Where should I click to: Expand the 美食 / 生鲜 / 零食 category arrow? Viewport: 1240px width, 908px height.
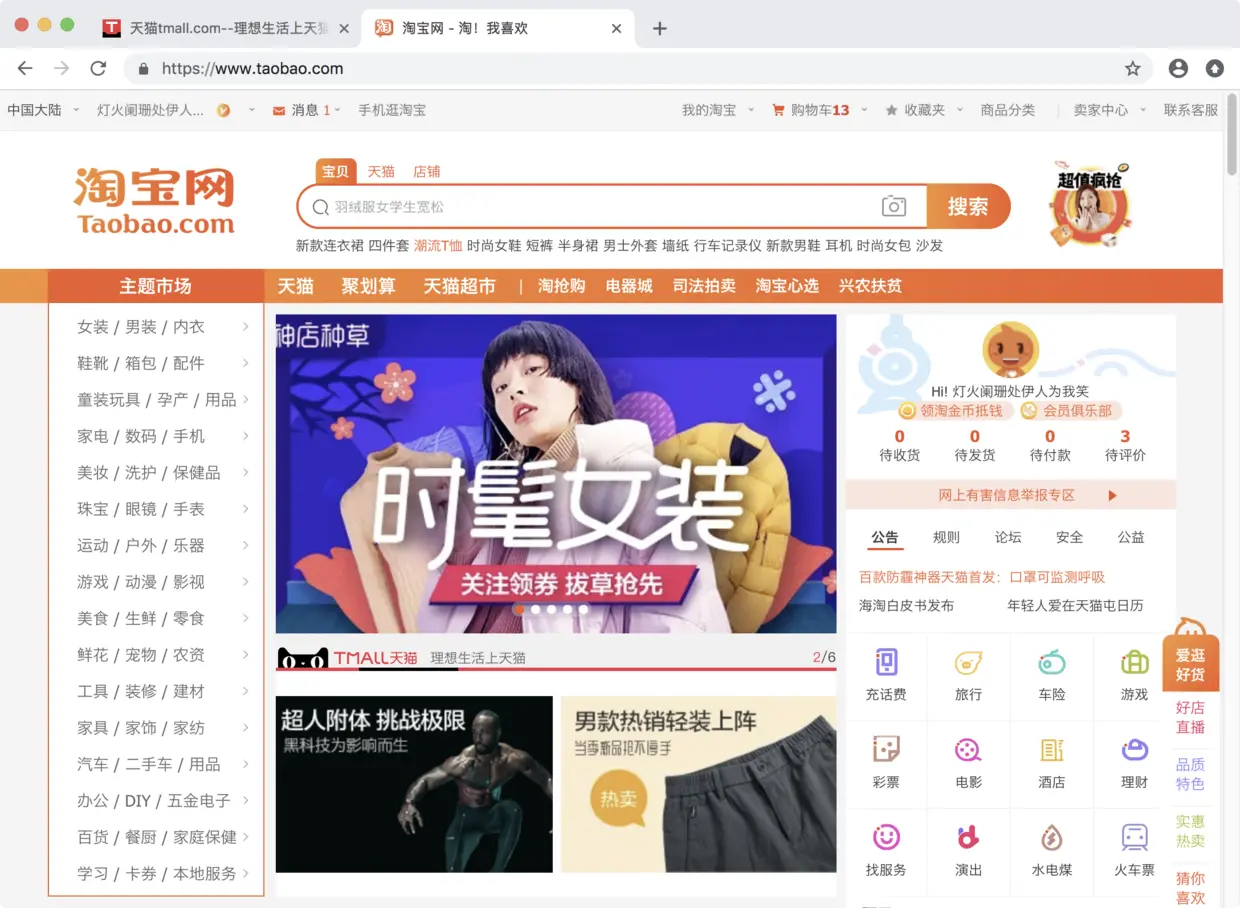[x=246, y=618]
